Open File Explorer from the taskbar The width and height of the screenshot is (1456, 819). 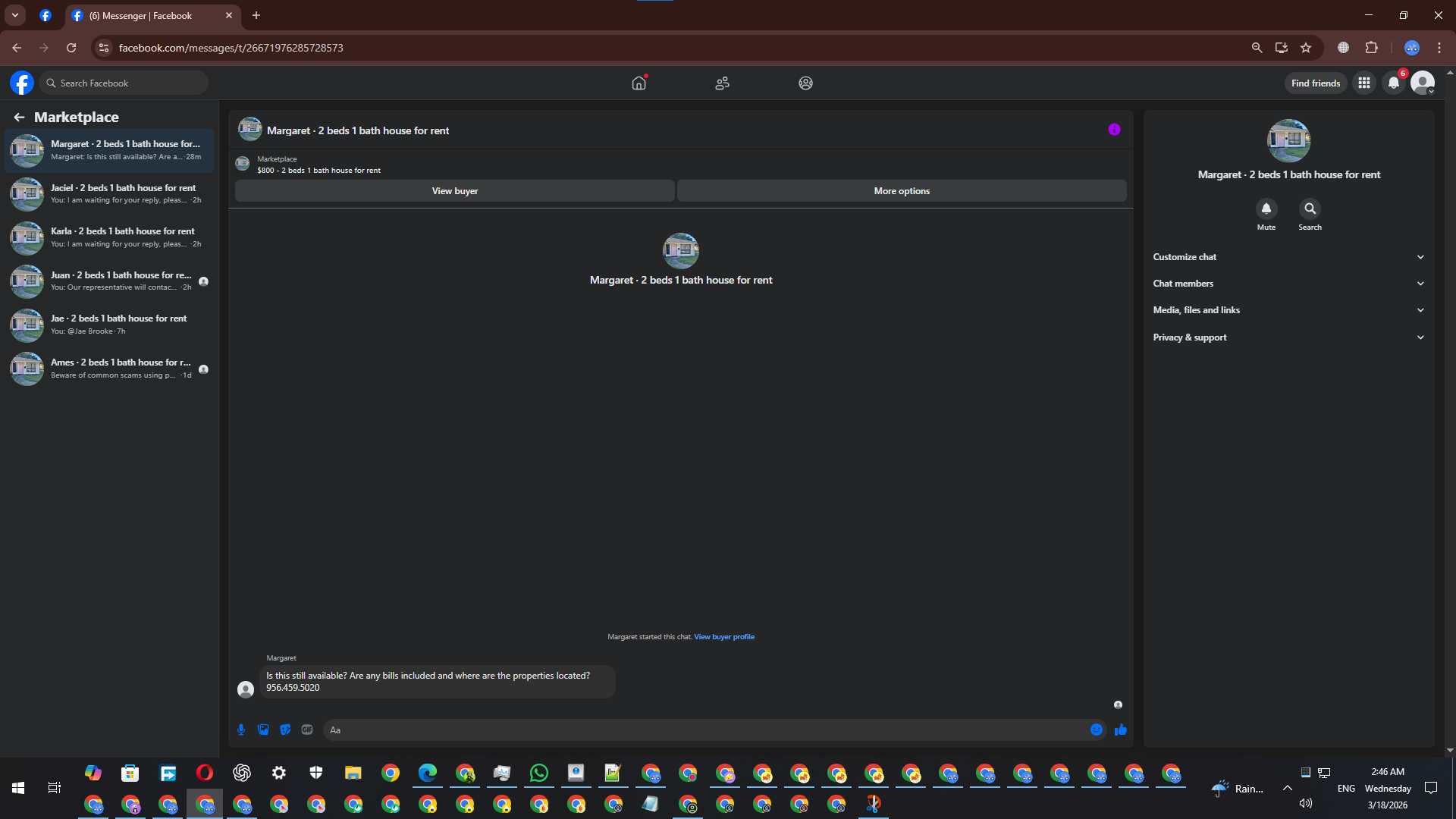[353, 773]
